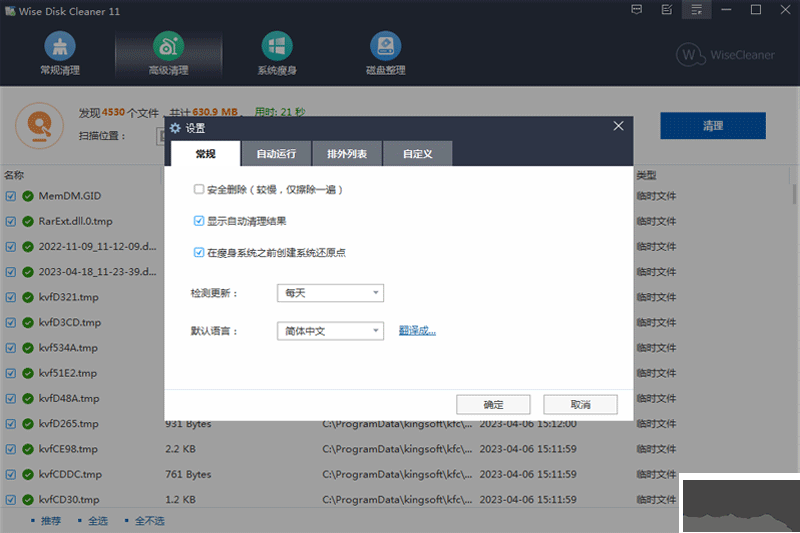The width and height of the screenshot is (800, 533).
Task: Open the 检测更新 frequency dropdown
Action: click(330, 293)
